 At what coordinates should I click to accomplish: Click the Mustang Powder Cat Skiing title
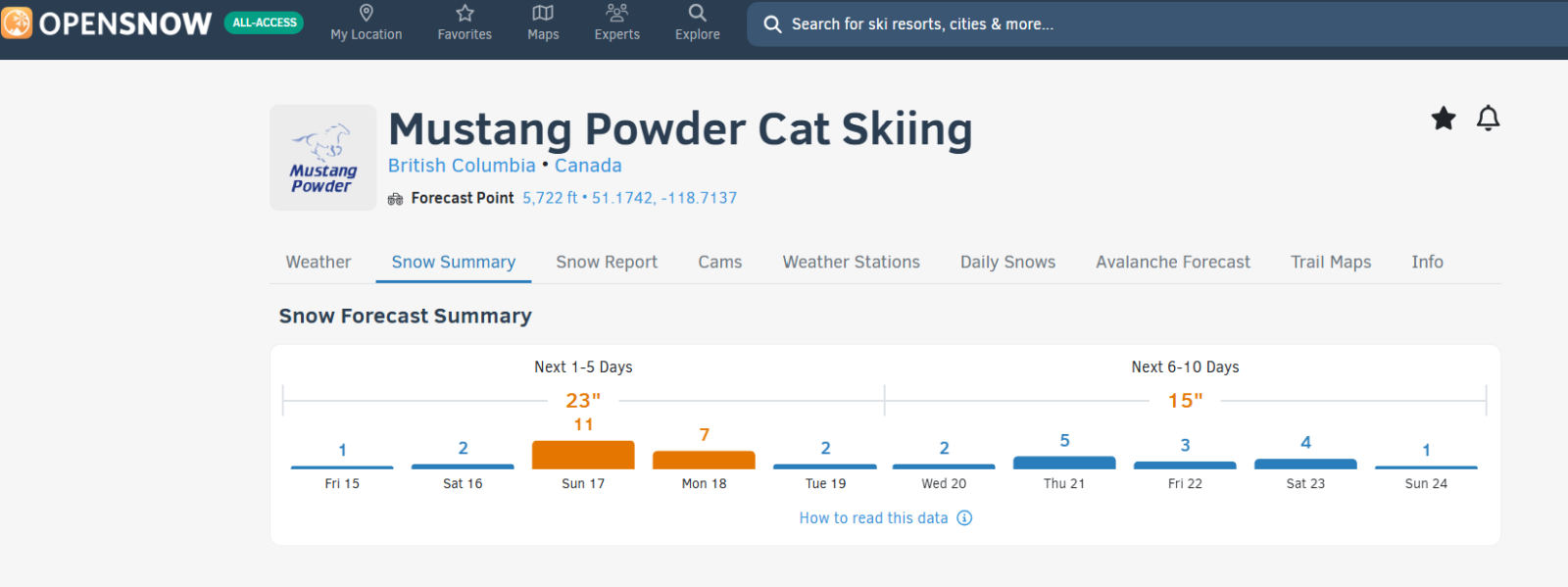tap(680, 129)
